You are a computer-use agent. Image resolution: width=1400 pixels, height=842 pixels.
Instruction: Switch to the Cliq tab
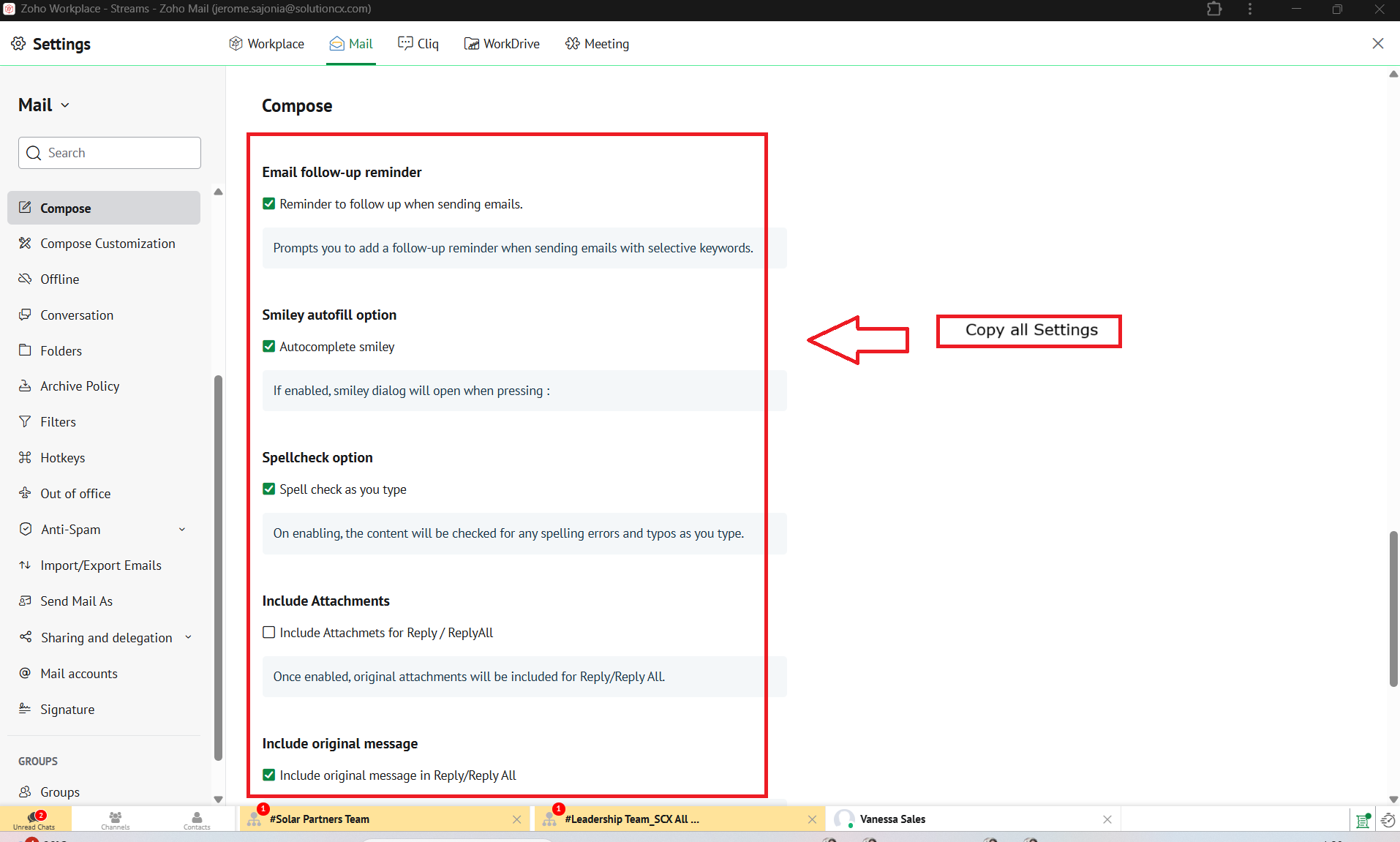point(418,44)
